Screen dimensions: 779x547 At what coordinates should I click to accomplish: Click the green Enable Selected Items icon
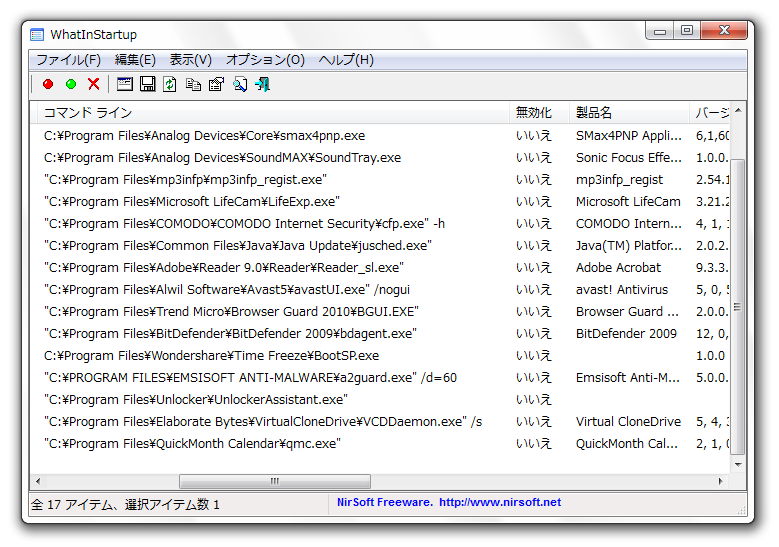(x=71, y=84)
